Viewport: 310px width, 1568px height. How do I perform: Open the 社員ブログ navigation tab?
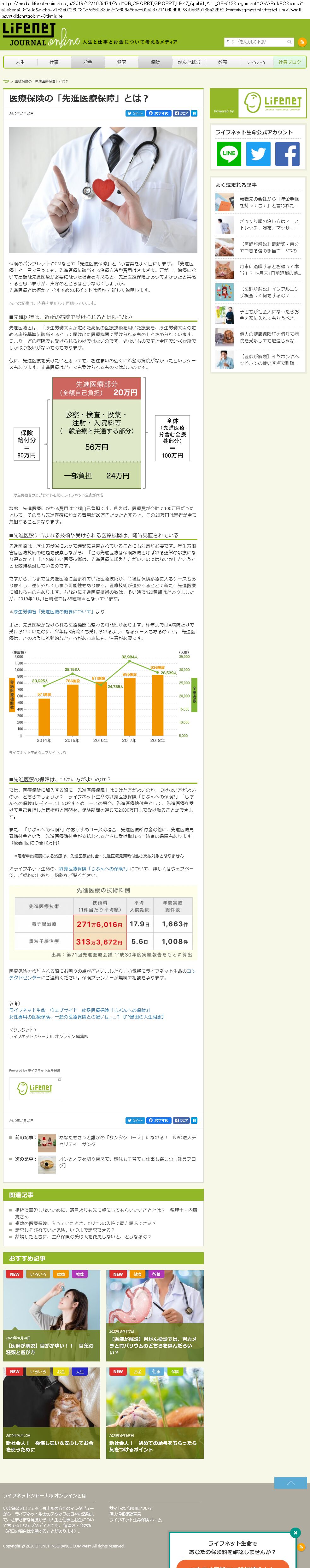point(289,62)
